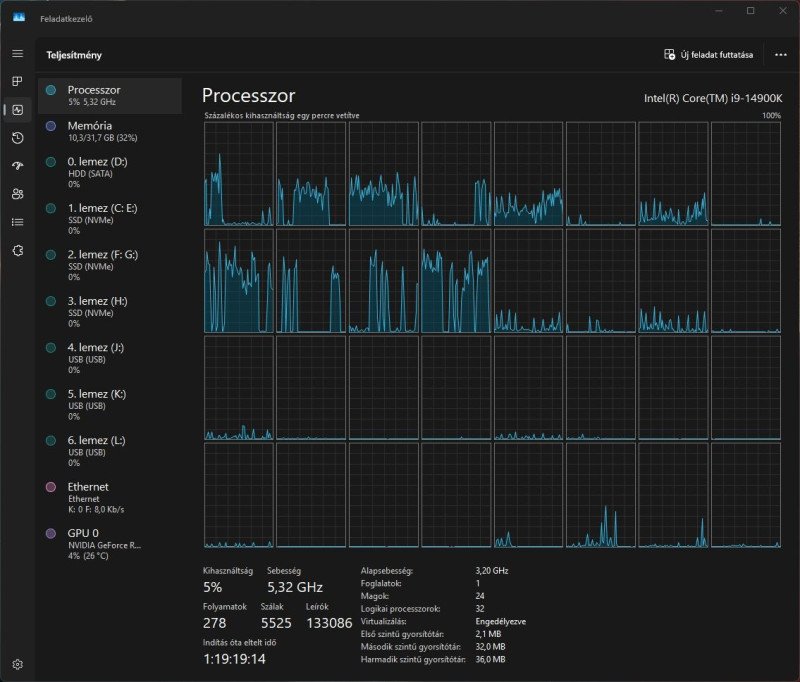Click the Task Manager app icon
Viewport: 800px width, 682px height.
click(19, 18)
